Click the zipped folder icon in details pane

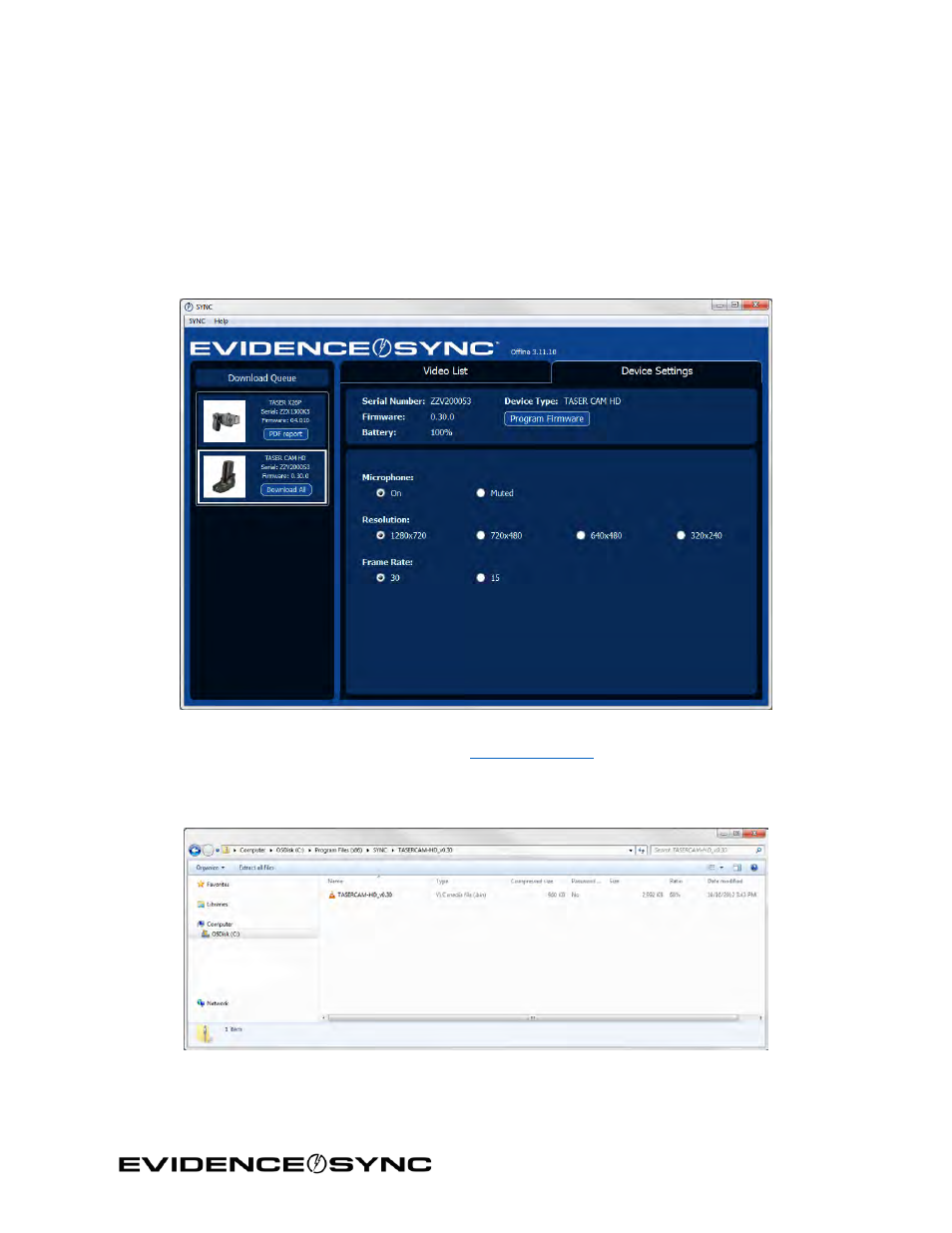click(205, 1034)
